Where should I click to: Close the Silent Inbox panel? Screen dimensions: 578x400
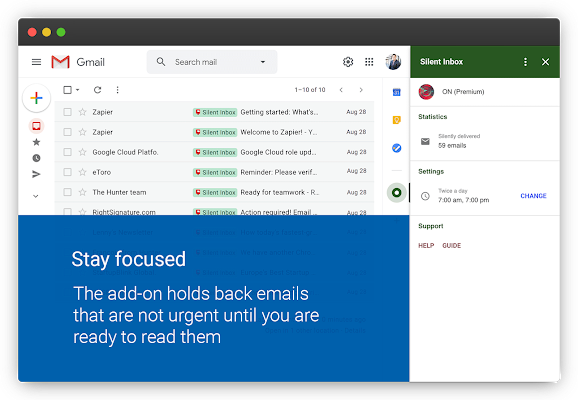[545, 62]
